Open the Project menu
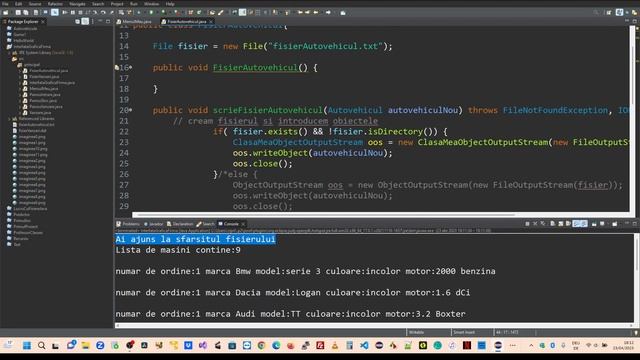The height and width of the screenshot is (360, 640). (117, 4)
